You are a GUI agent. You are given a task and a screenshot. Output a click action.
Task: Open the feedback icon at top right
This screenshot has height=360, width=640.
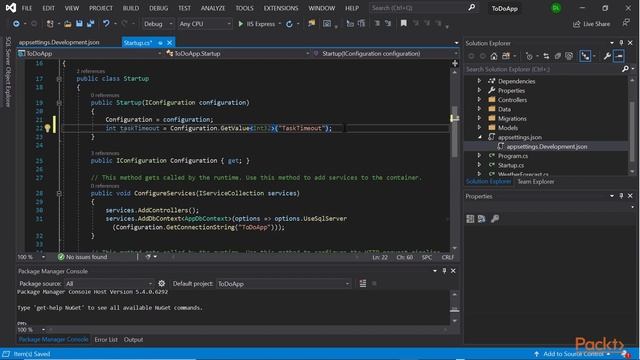[x=626, y=23]
